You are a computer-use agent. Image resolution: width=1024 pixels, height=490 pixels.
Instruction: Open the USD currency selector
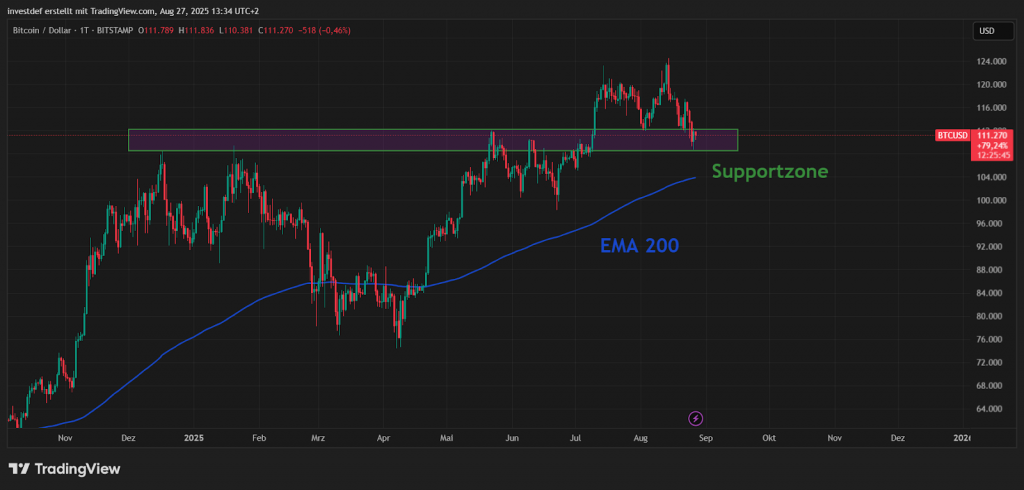click(x=986, y=31)
